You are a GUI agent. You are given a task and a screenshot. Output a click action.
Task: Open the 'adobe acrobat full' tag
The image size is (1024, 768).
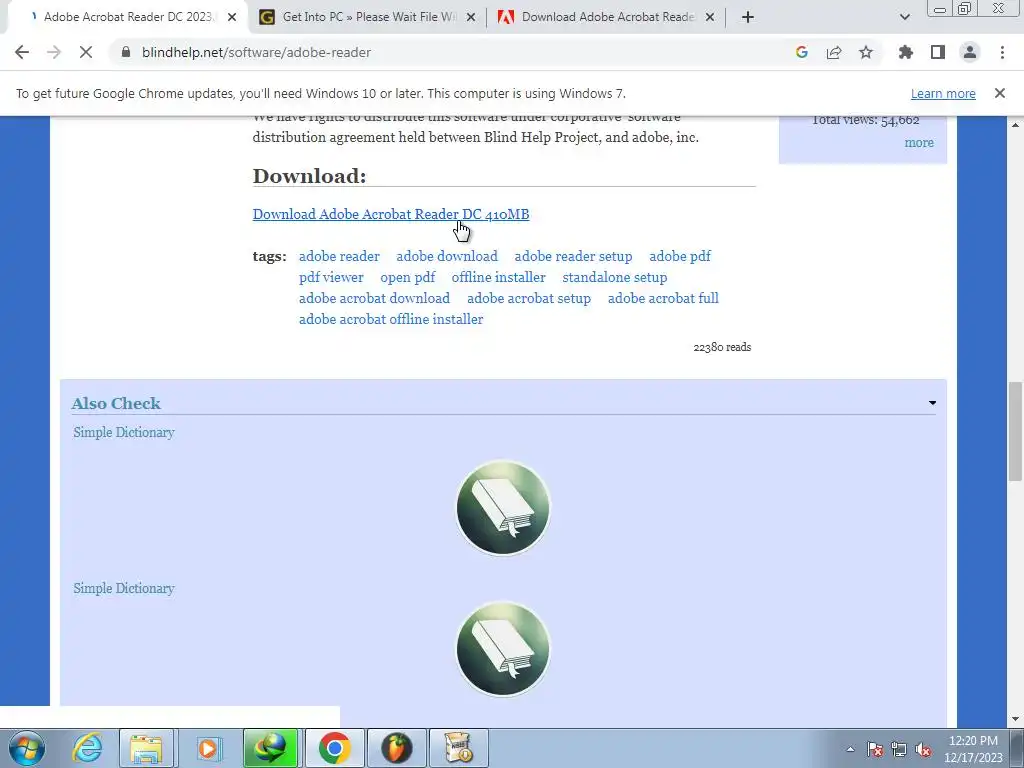(x=663, y=298)
